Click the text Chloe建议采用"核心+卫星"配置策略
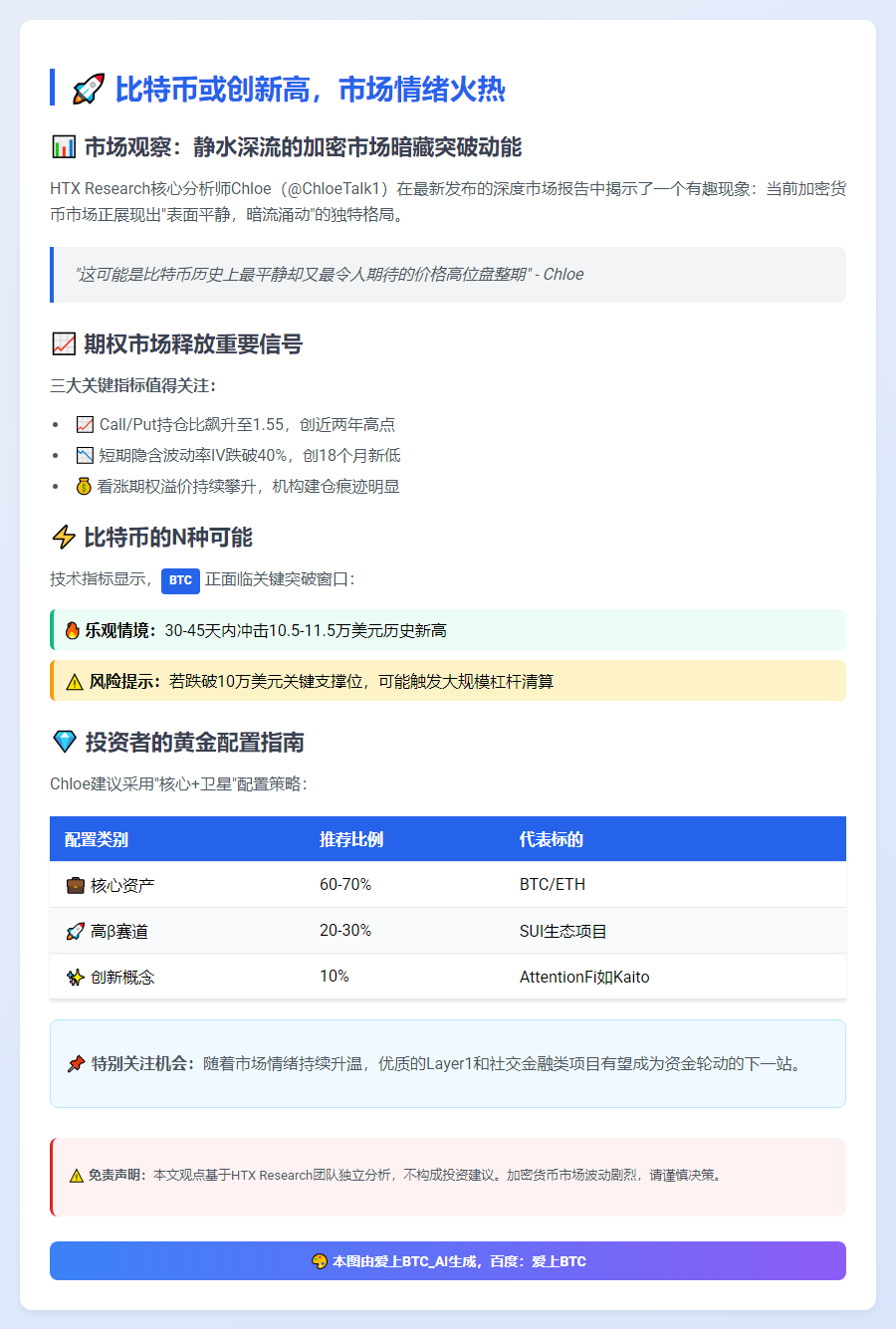Viewport: 896px width, 1329px height. [179, 784]
